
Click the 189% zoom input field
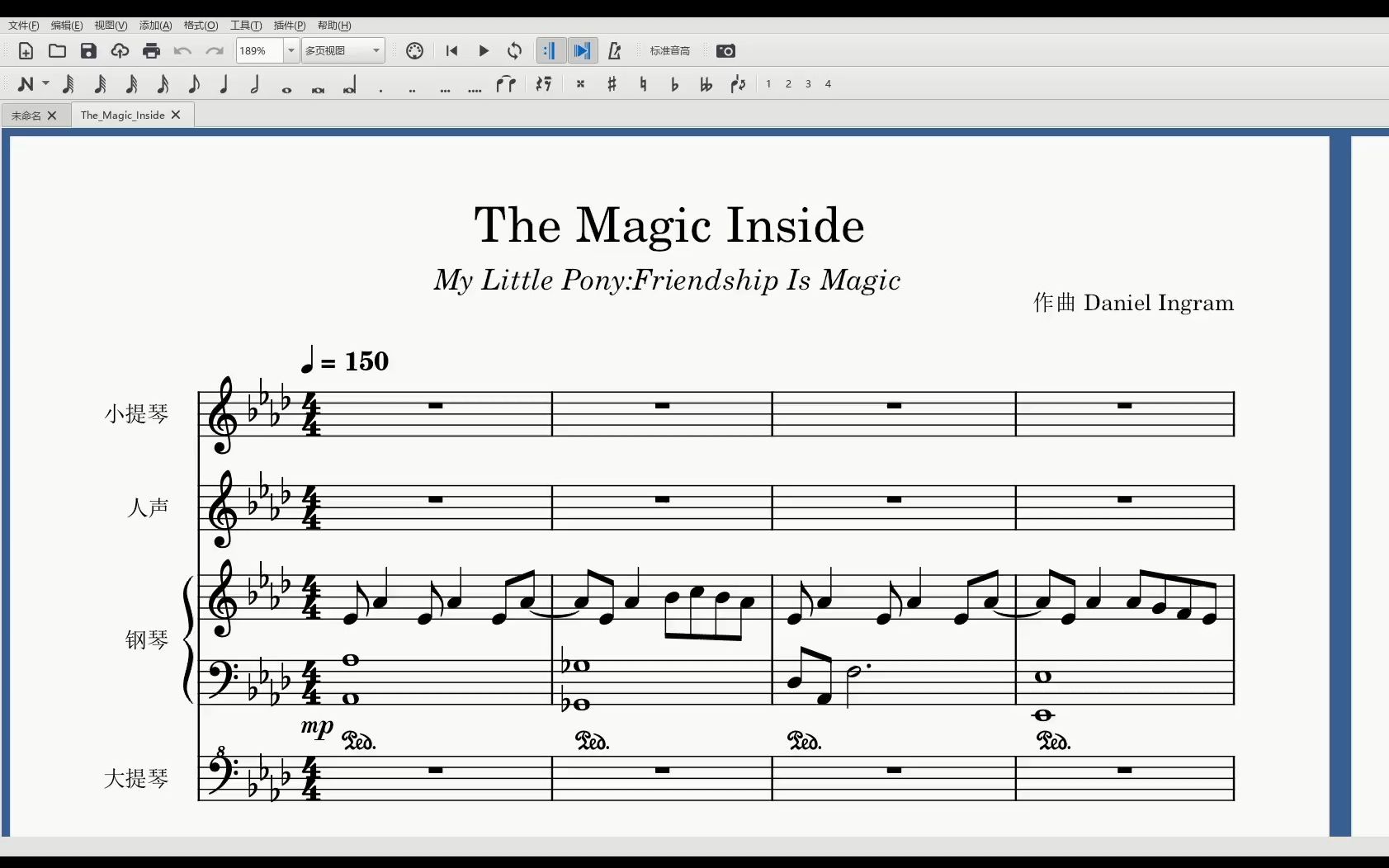coord(260,51)
